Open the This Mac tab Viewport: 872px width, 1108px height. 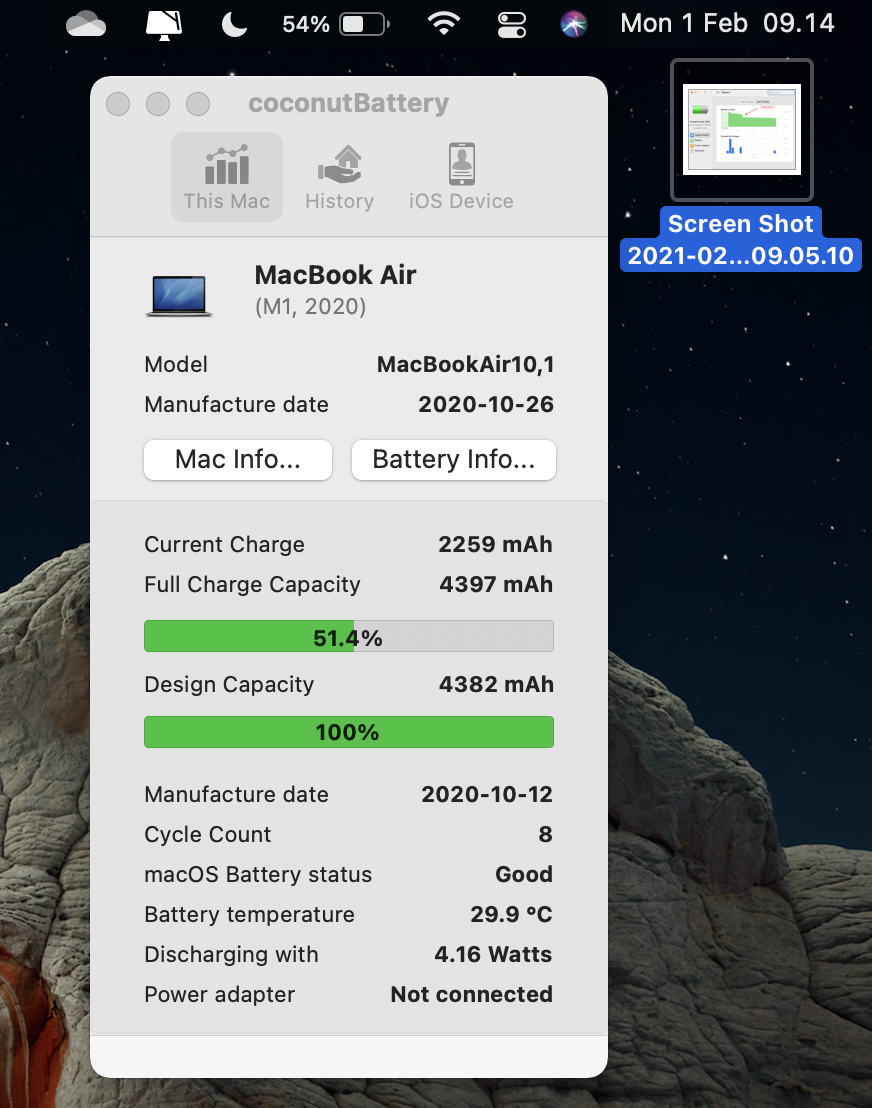pyautogui.click(x=227, y=177)
